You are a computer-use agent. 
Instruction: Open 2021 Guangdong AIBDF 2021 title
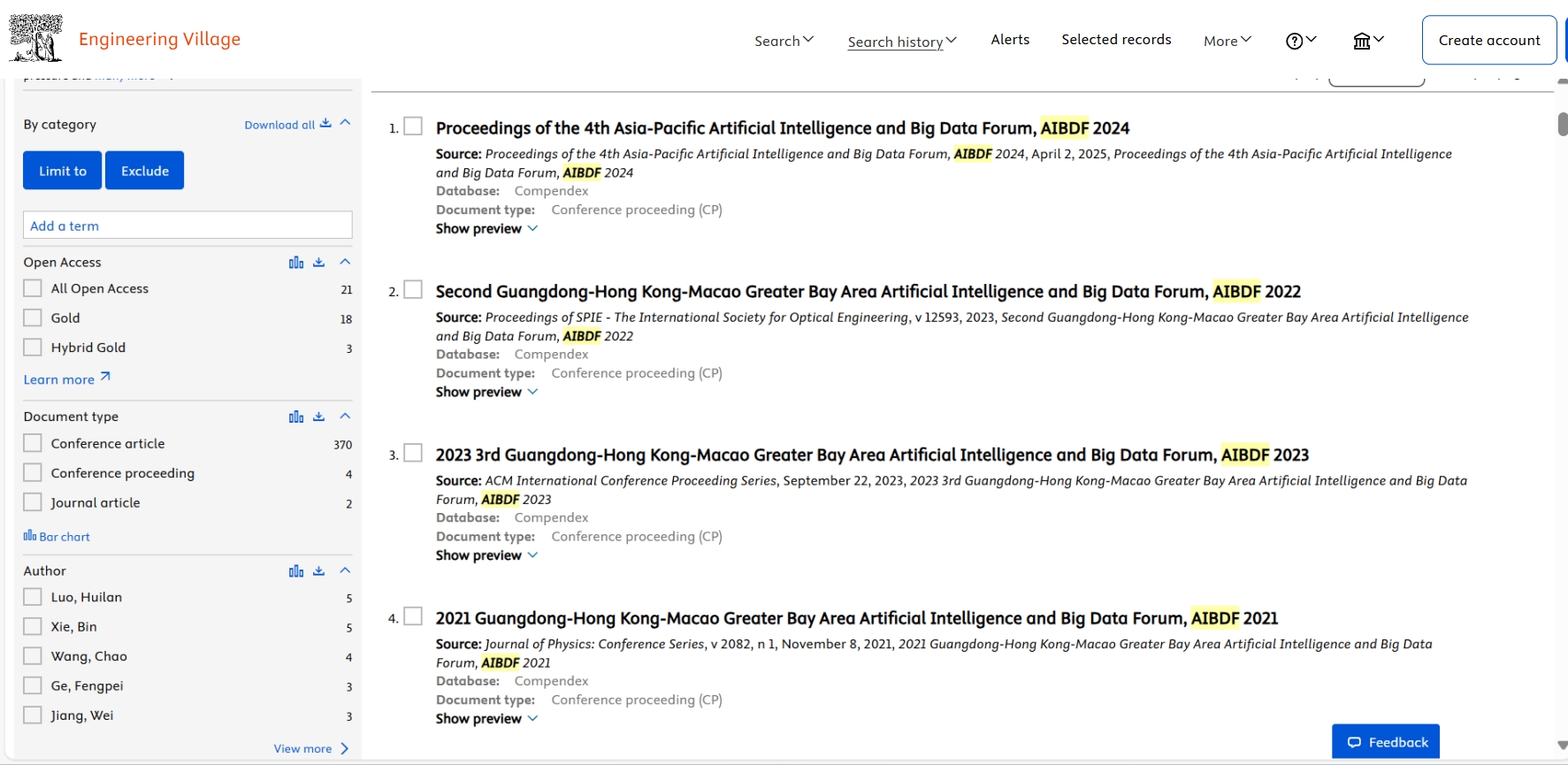857,618
